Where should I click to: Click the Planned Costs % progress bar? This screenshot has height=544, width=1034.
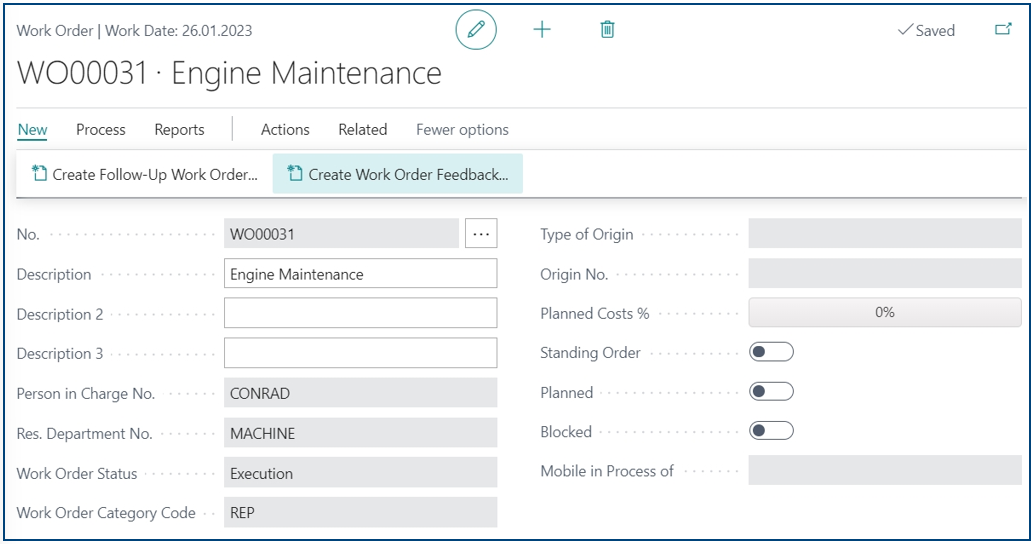[885, 313]
